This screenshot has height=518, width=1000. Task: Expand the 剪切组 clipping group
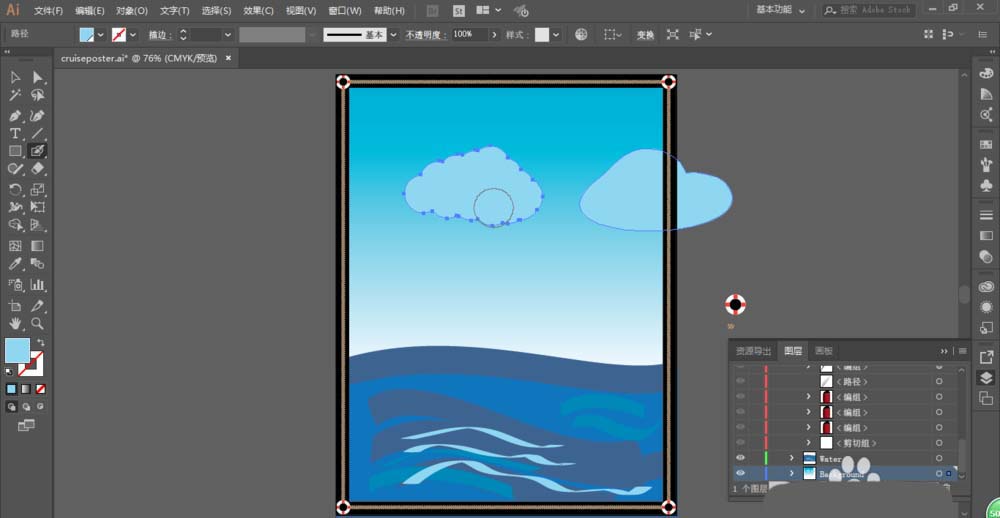coord(809,443)
